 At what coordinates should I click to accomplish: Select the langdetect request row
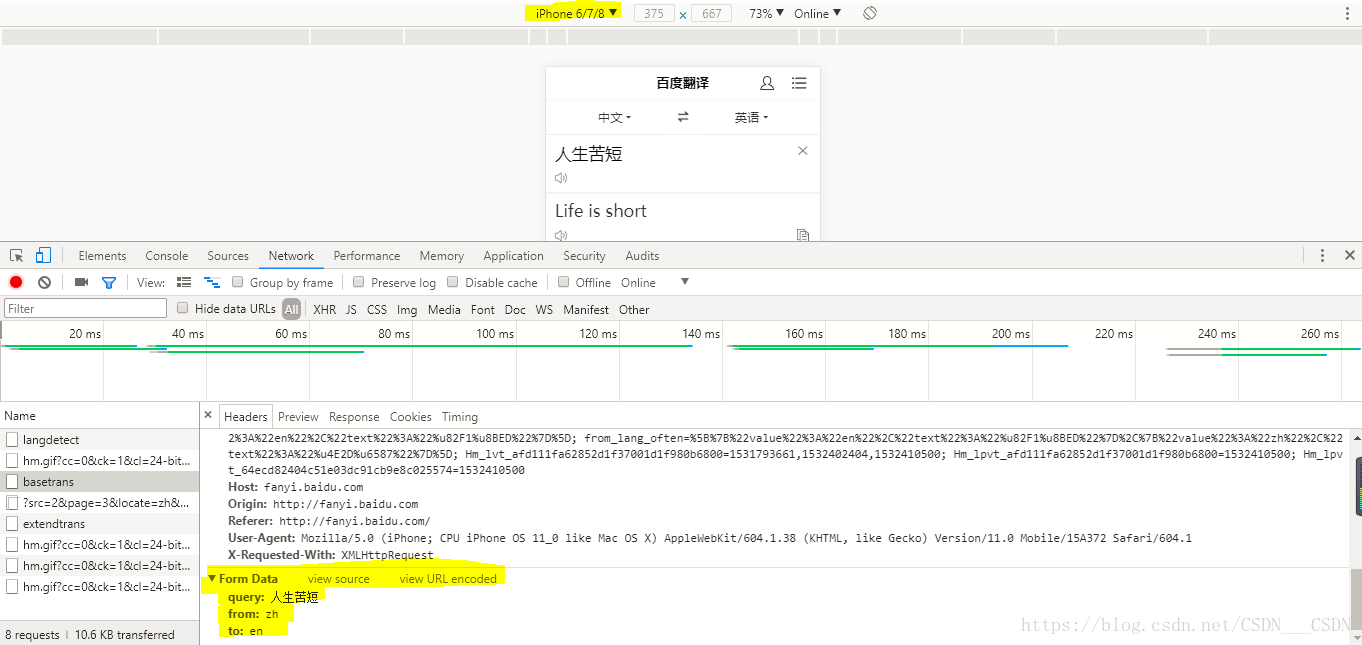(100, 439)
